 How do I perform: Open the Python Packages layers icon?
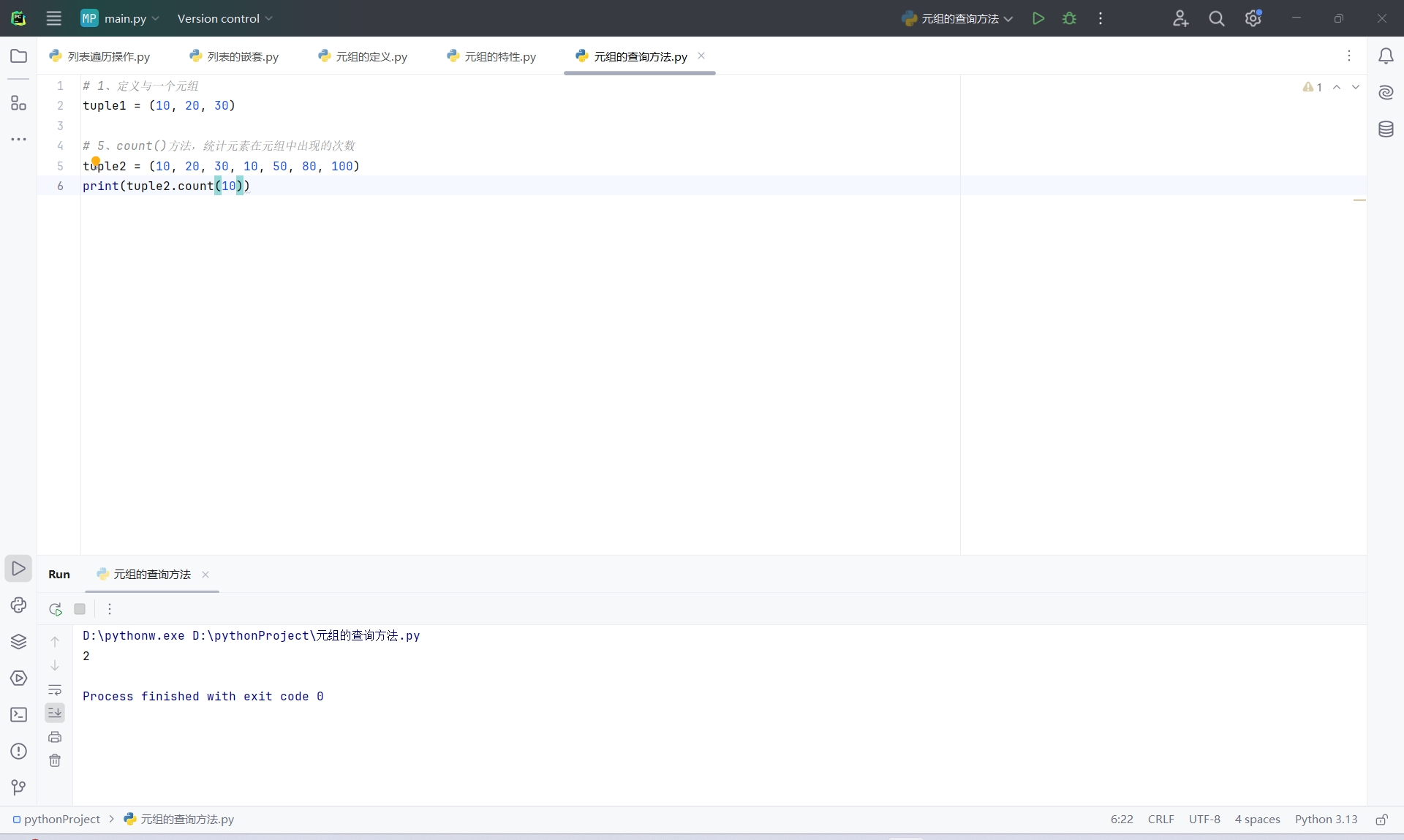18,642
